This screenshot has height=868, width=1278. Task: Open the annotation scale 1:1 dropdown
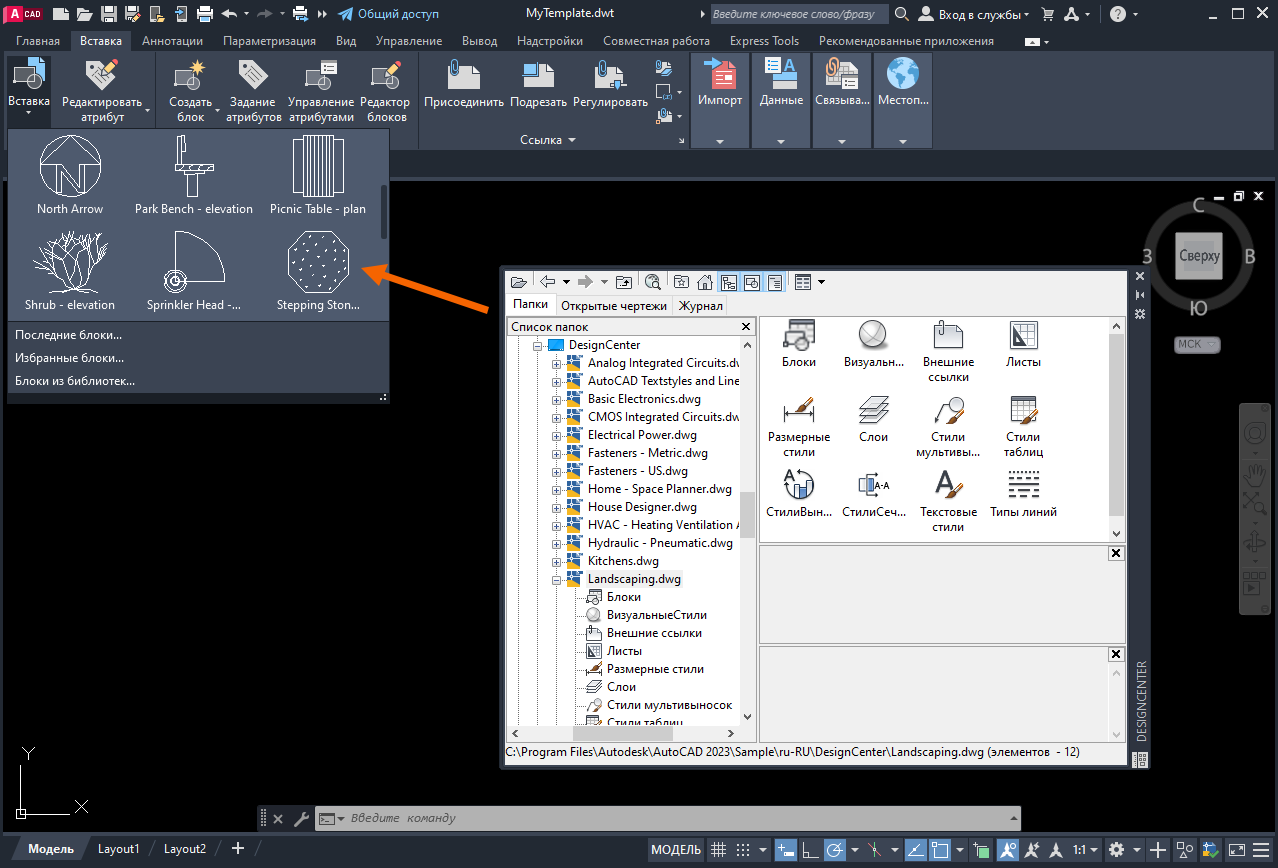(1084, 850)
